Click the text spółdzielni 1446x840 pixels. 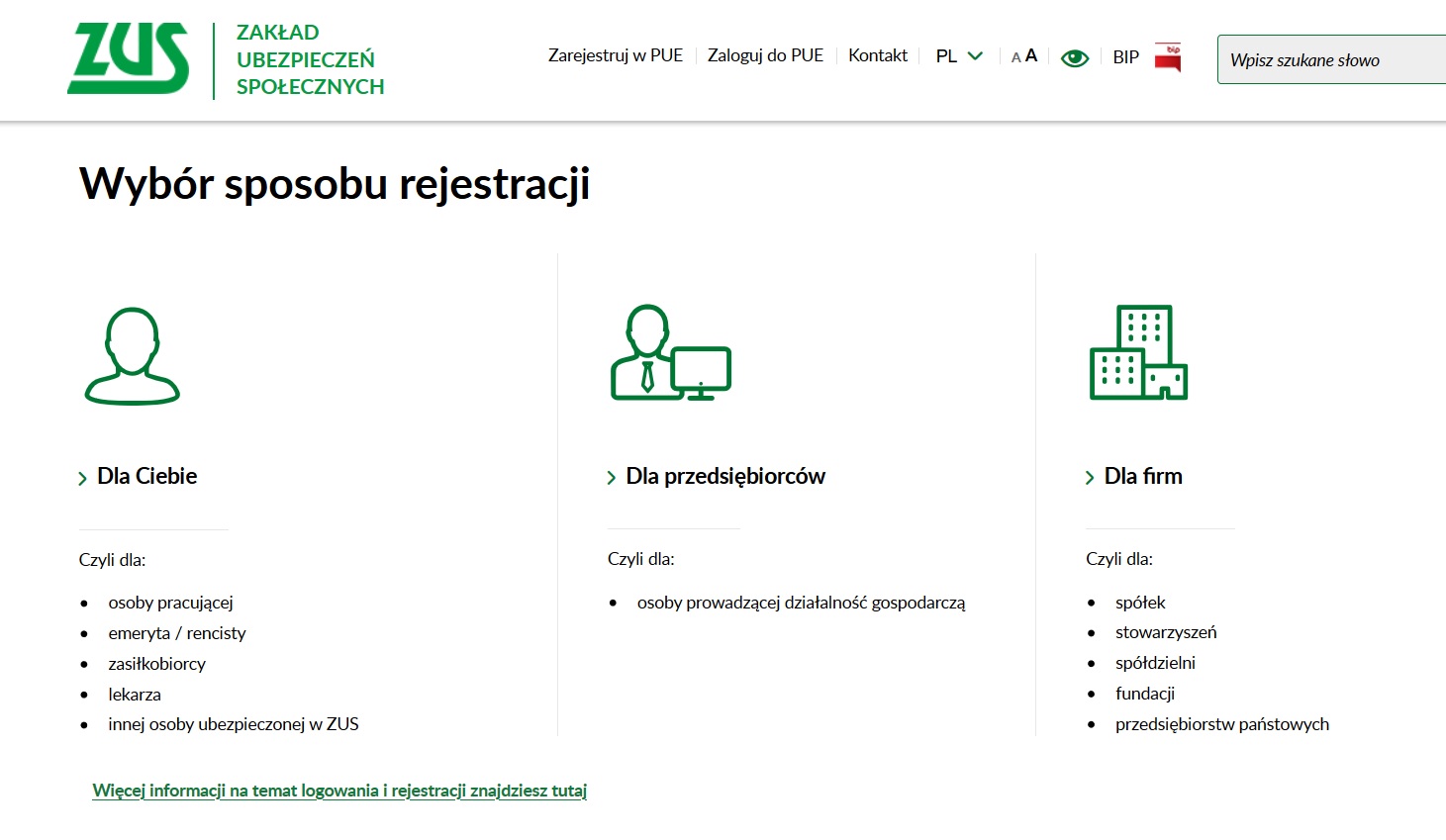(1155, 663)
